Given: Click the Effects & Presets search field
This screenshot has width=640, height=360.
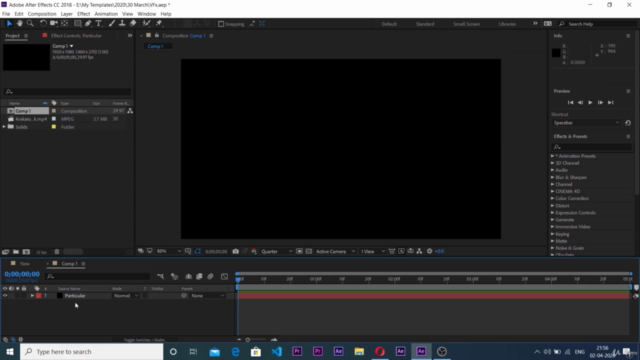Looking at the screenshot, I should tap(591, 147).
